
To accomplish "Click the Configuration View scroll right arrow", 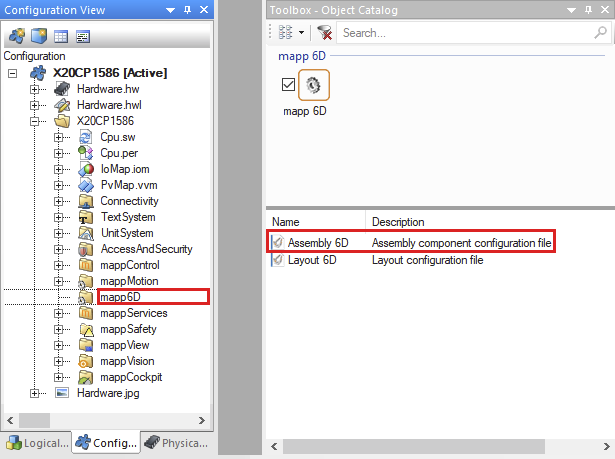I will [202, 421].
